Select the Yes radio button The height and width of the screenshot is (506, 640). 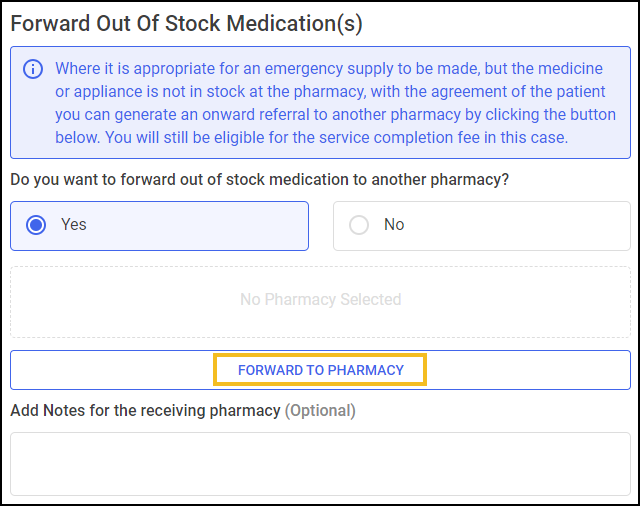coord(36,225)
